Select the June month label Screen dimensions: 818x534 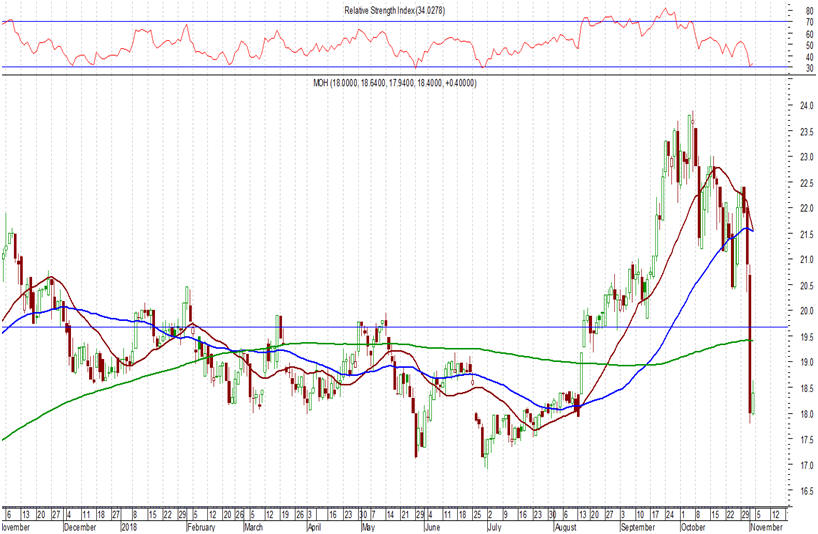tap(433, 524)
